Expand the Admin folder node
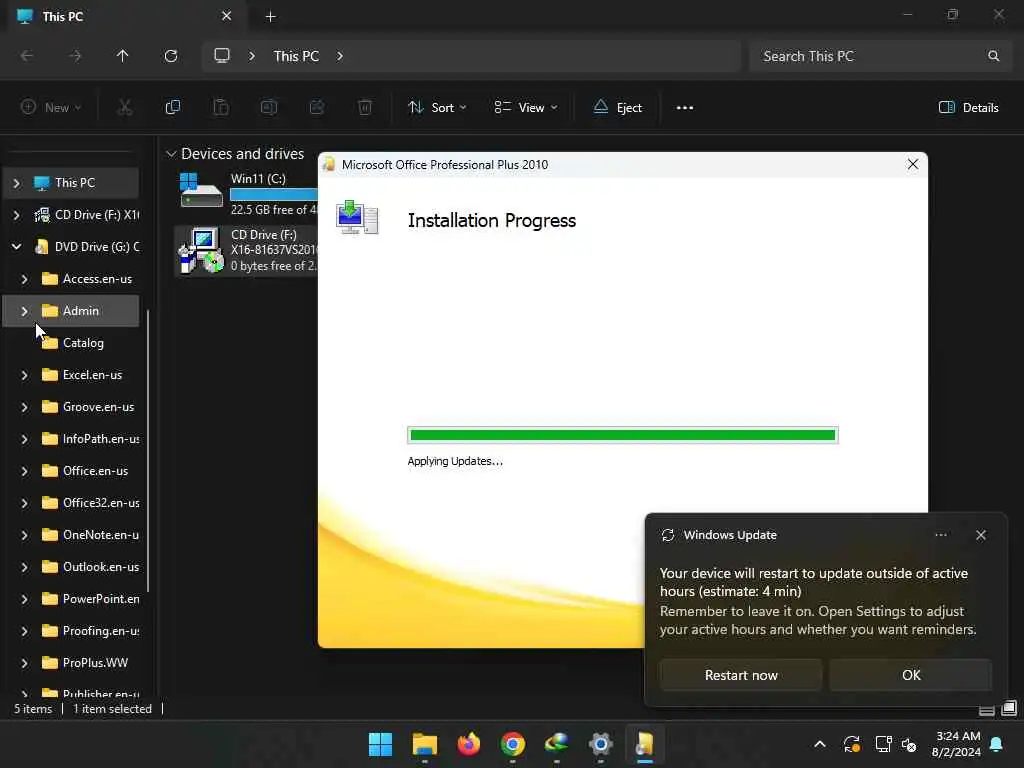Image resolution: width=1024 pixels, height=768 pixels. click(24, 312)
